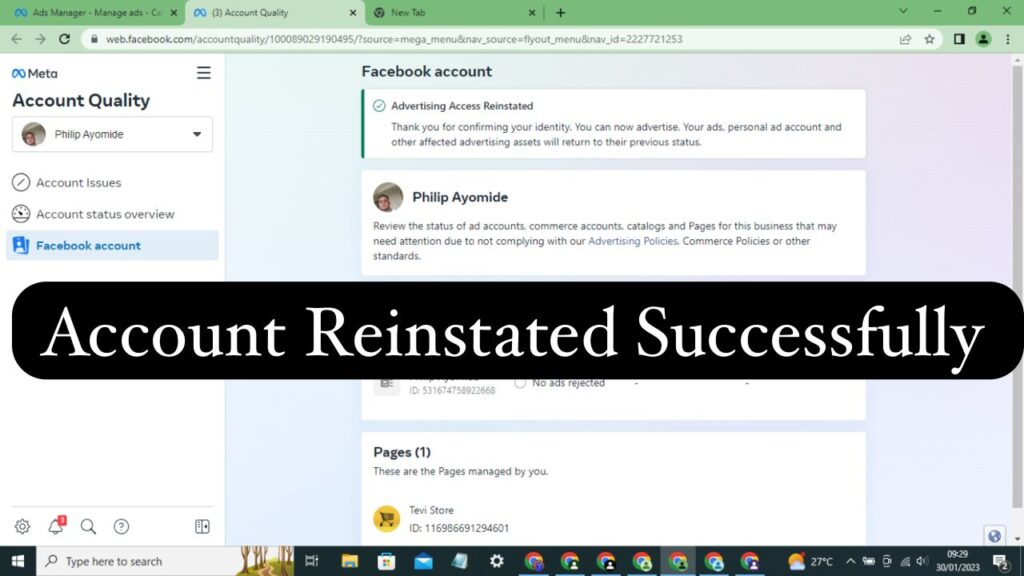Click the network icon in the system tray
The height and width of the screenshot is (576, 1024).
coord(905,561)
